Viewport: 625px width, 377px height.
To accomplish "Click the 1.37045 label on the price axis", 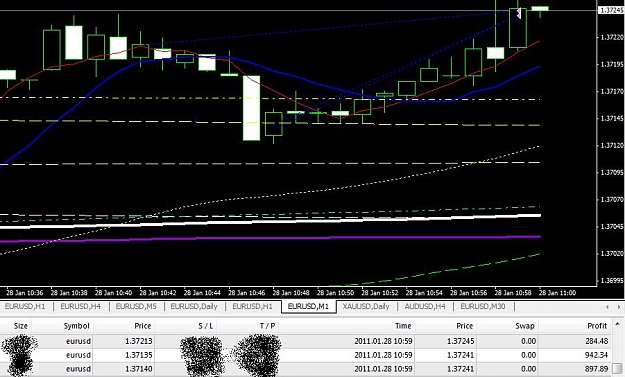I will tap(611, 227).
